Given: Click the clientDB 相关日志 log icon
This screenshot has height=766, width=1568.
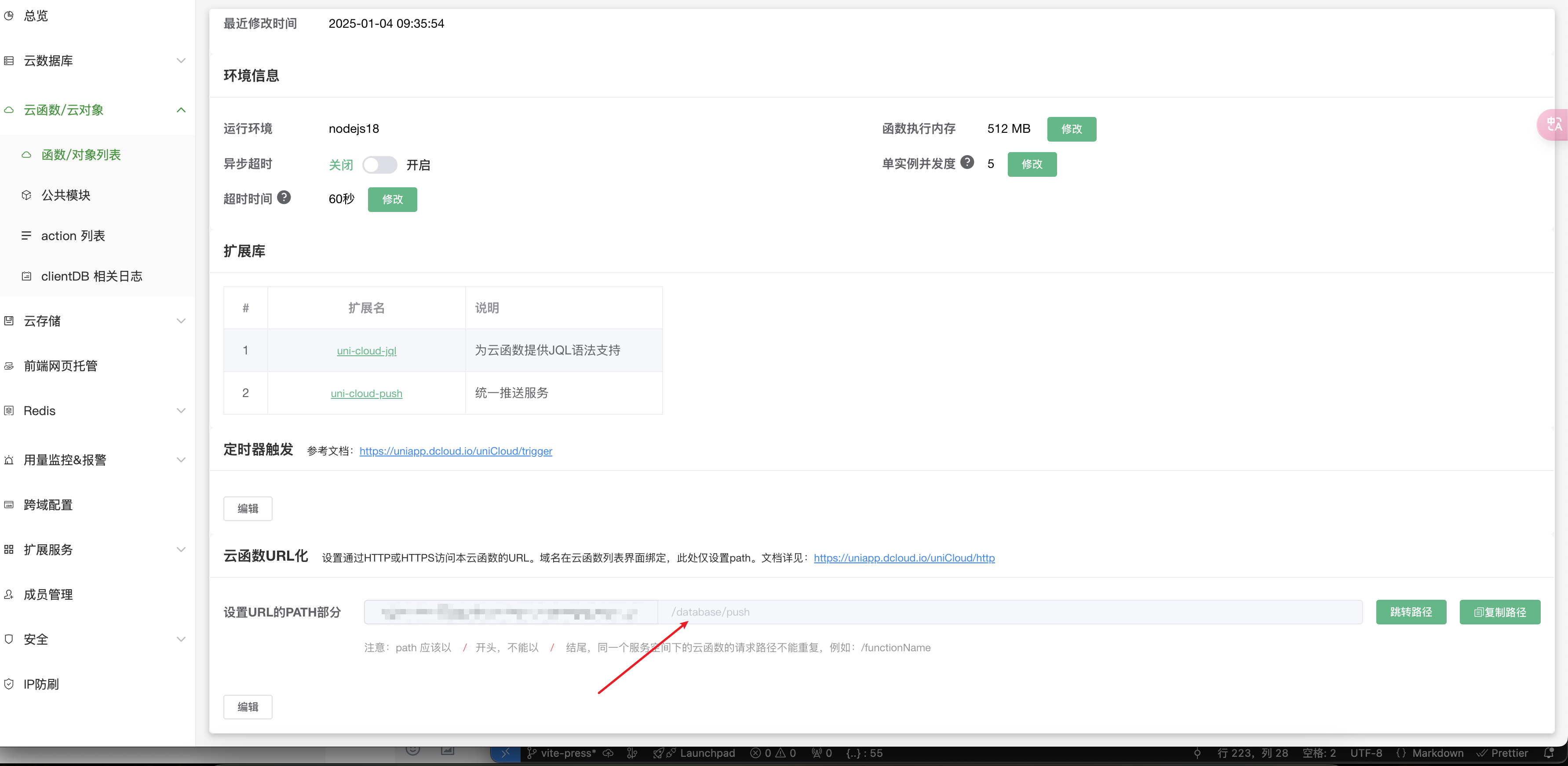Looking at the screenshot, I should coord(26,277).
